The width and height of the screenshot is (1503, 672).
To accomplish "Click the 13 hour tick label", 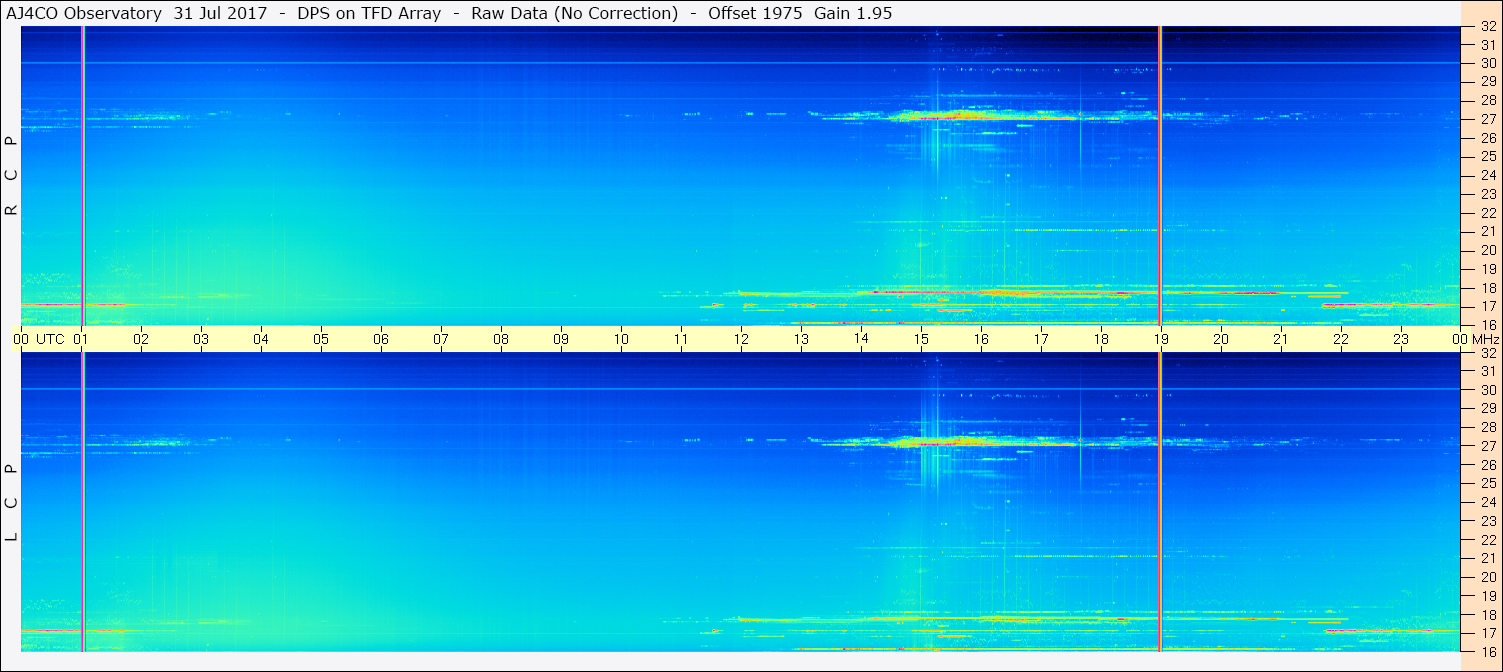I will (x=801, y=339).
